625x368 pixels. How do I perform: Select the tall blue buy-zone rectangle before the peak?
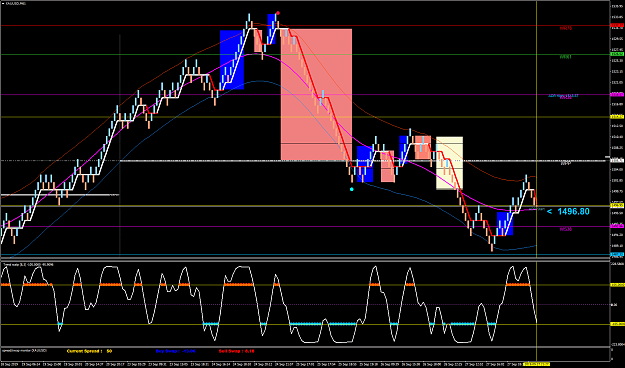[232, 60]
